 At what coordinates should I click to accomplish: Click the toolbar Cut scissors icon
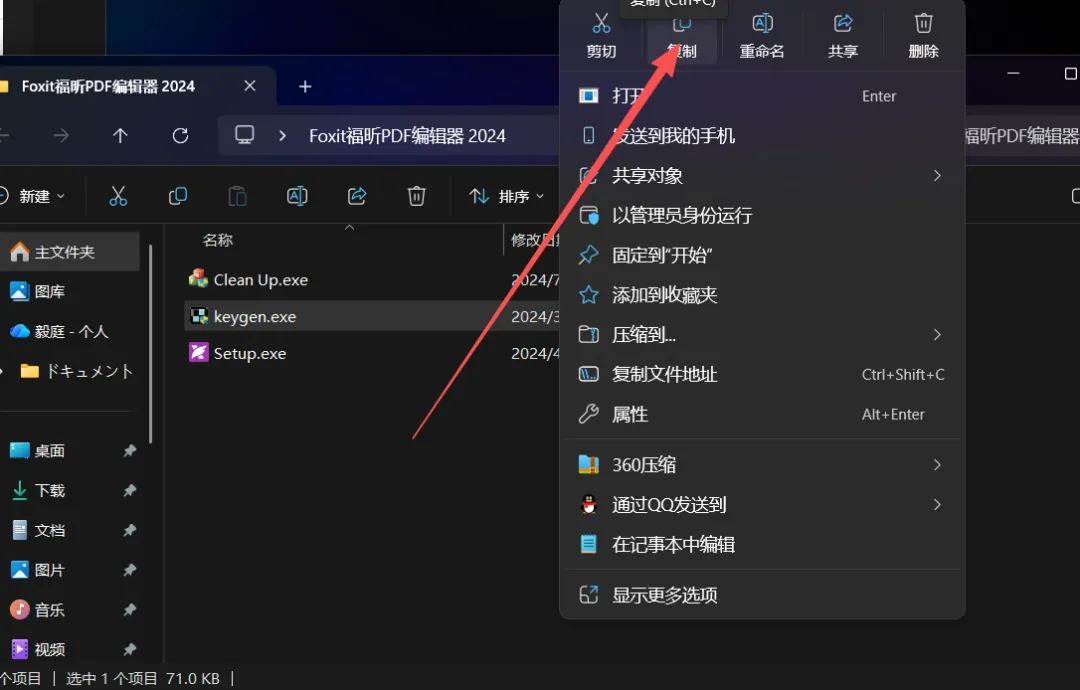[118, 196]
